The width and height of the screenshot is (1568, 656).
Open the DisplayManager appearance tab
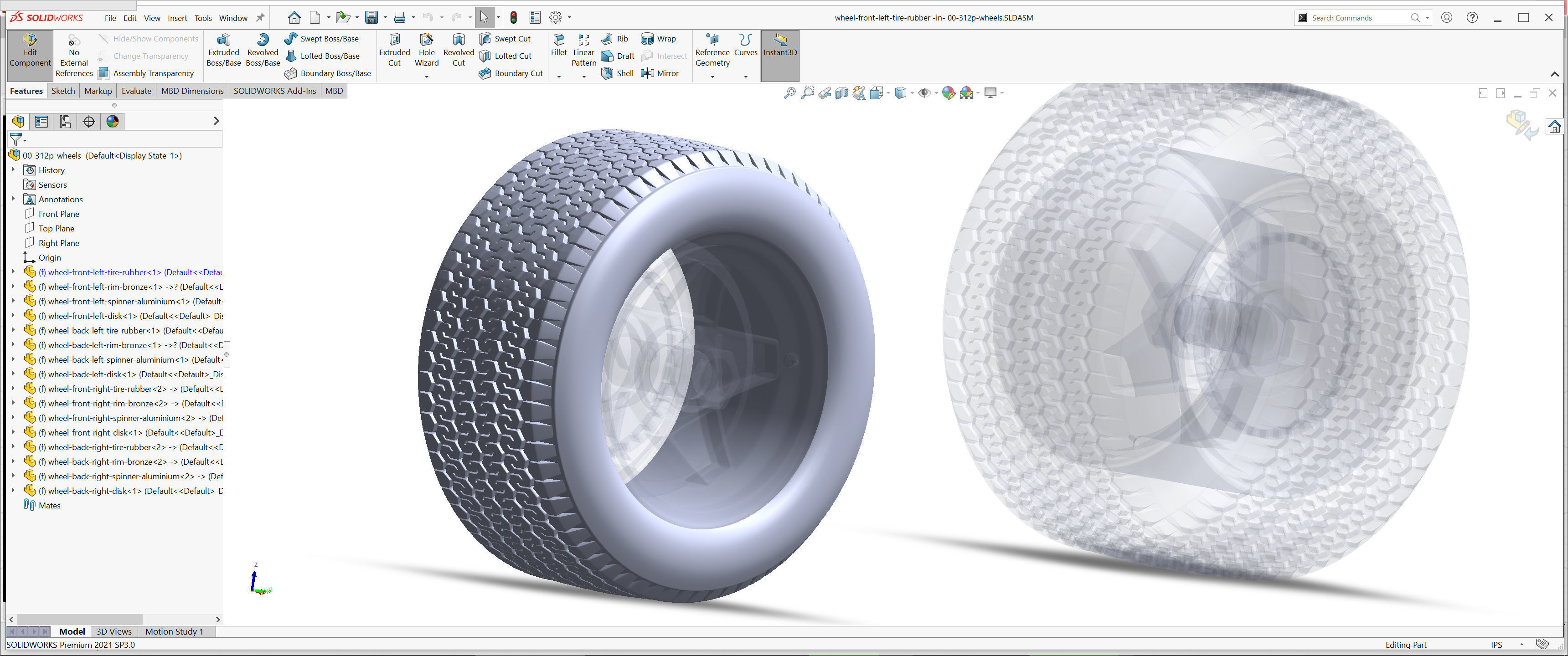(x=113, y=121)
